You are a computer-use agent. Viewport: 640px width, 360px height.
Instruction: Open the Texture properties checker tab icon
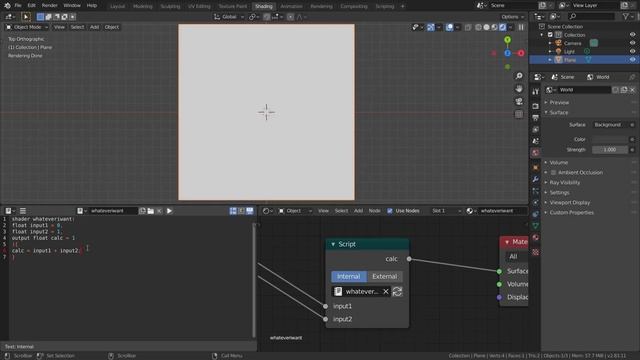coord(536,252)
